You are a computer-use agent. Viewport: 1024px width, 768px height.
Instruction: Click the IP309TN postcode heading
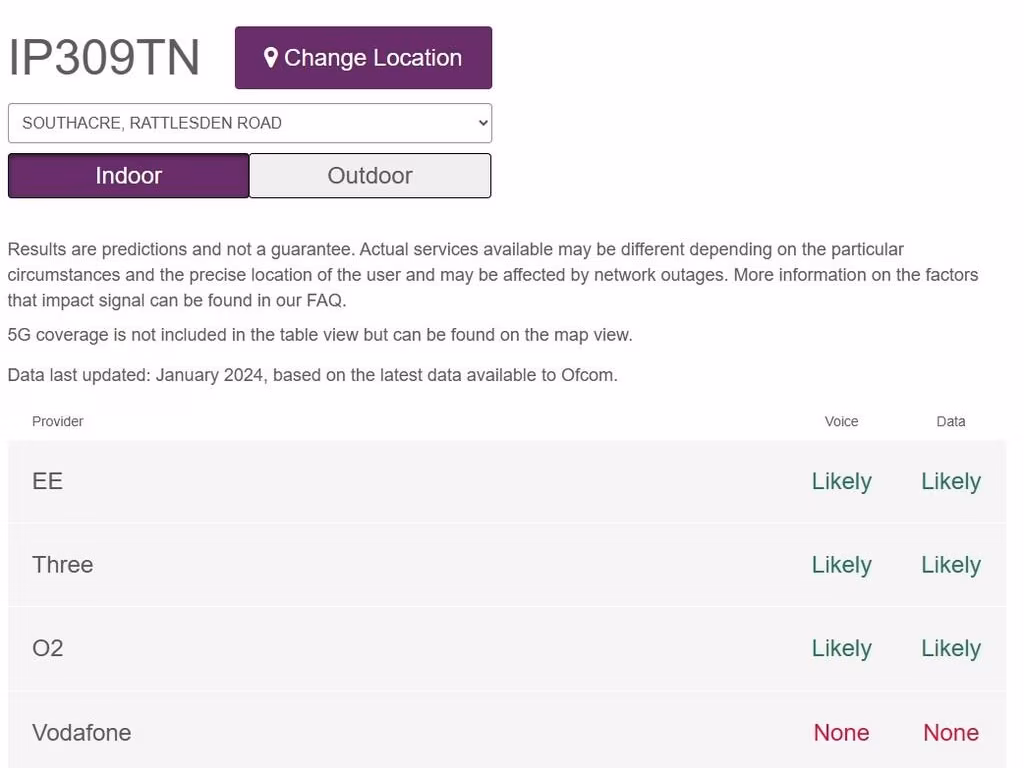click(x=104, y=57)
